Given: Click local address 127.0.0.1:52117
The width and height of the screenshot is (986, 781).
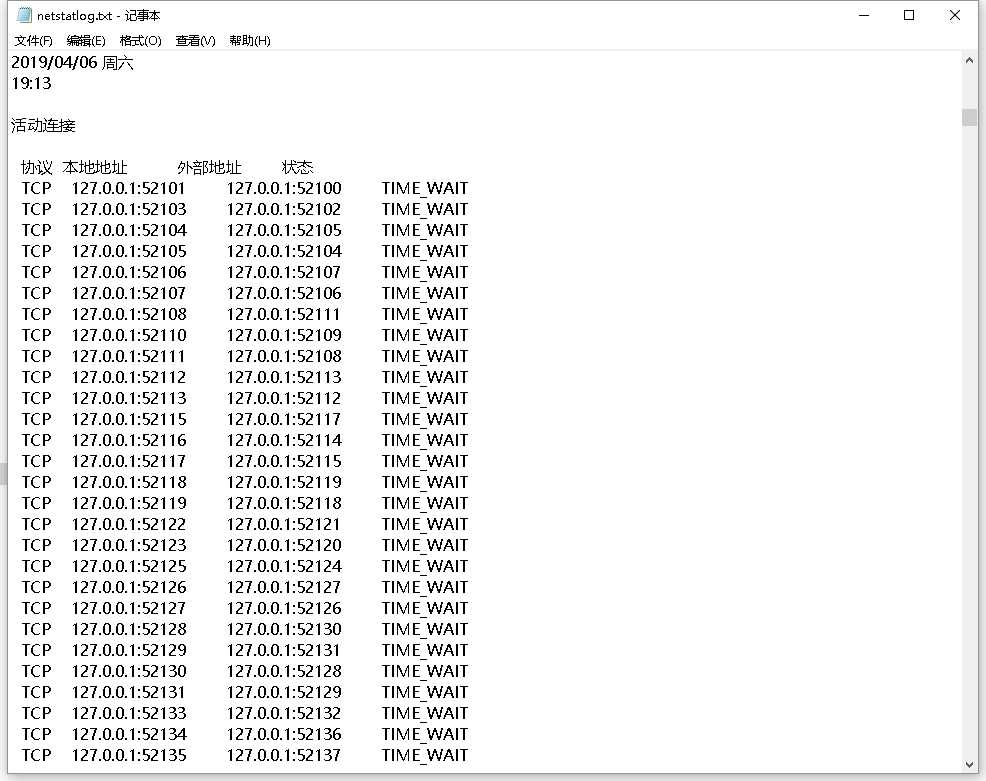Looking at the screenshot, I should click(128, 462).
